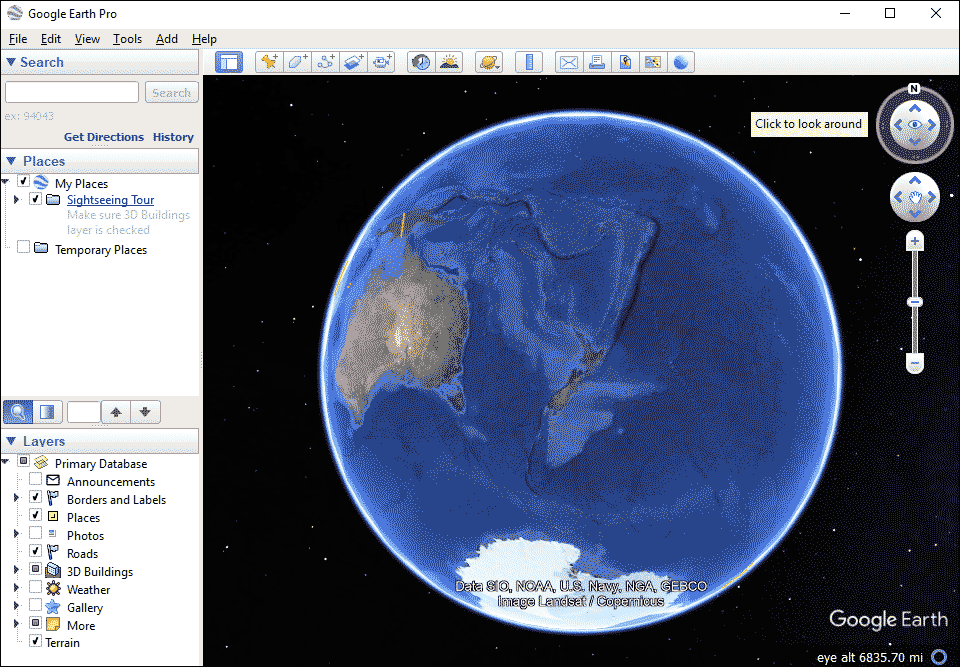Expand the Weather layer tree

[x=17, y=587]
